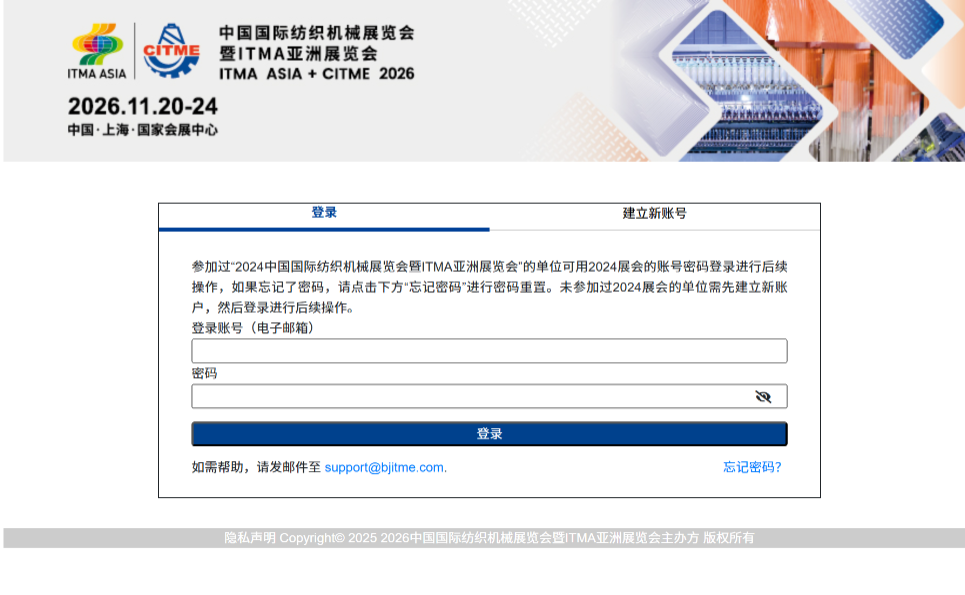Viewport: 965px width, 595px height.
Task: Open 隐私声明 in the footer
Action: point(250,538)
